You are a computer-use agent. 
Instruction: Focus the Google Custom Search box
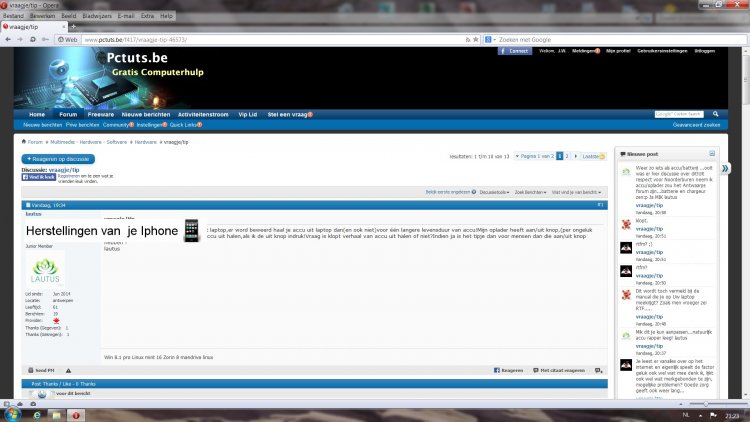[x=679, y=114]
